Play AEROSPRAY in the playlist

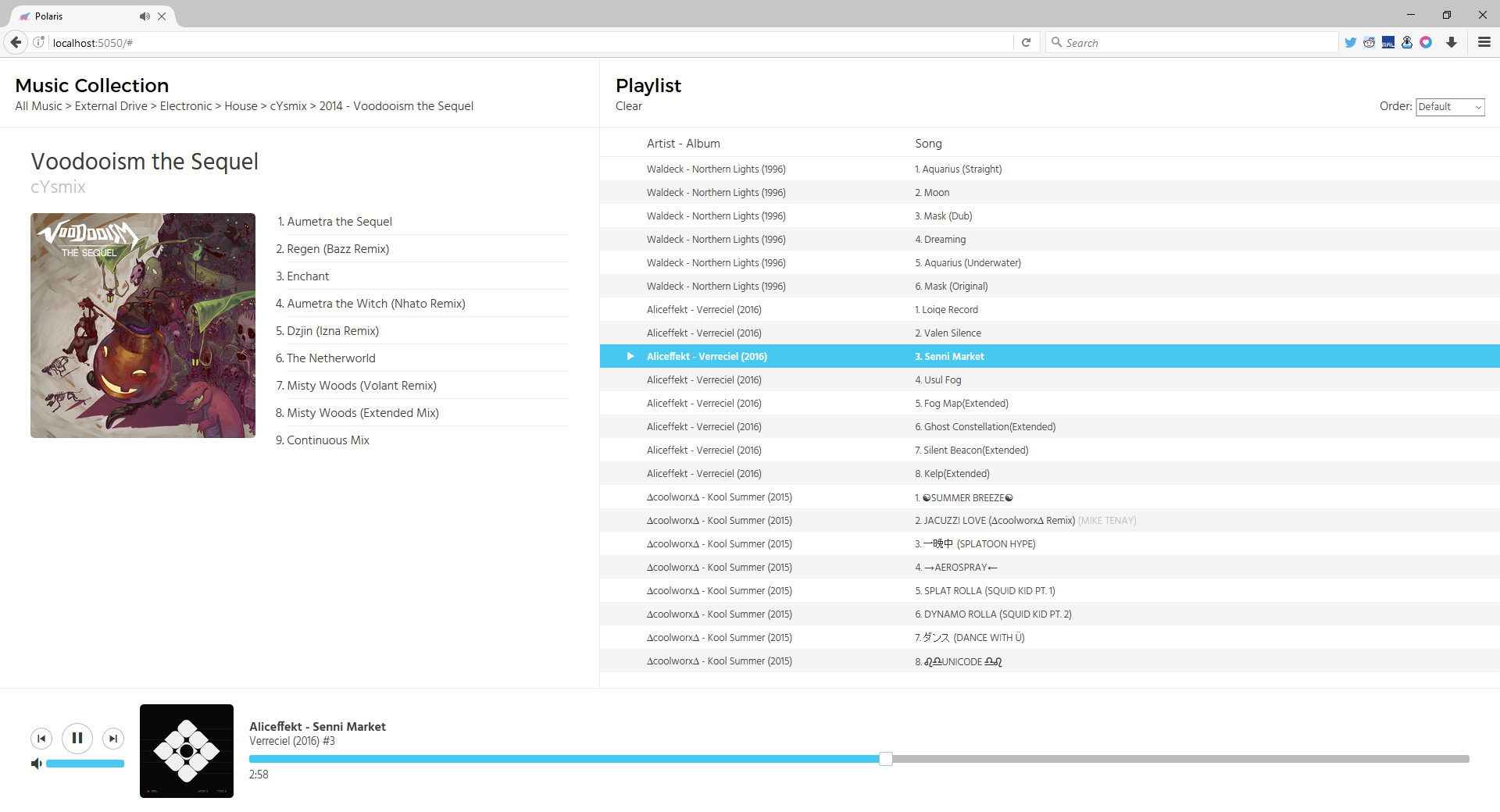pos(1050,567)
